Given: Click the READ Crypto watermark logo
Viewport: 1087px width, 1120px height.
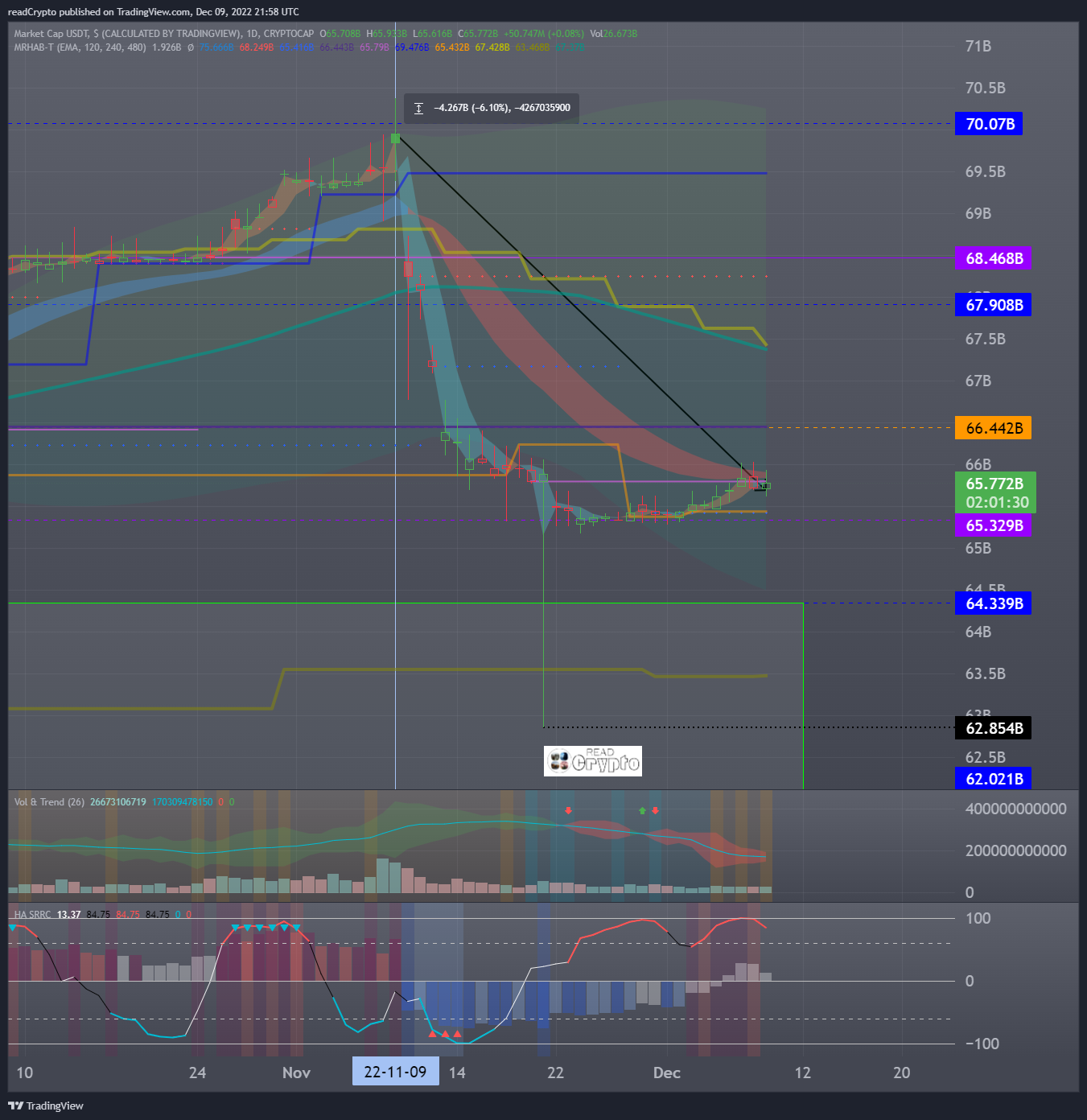Looking at the screenshot, I should click(x=593, y=761).
